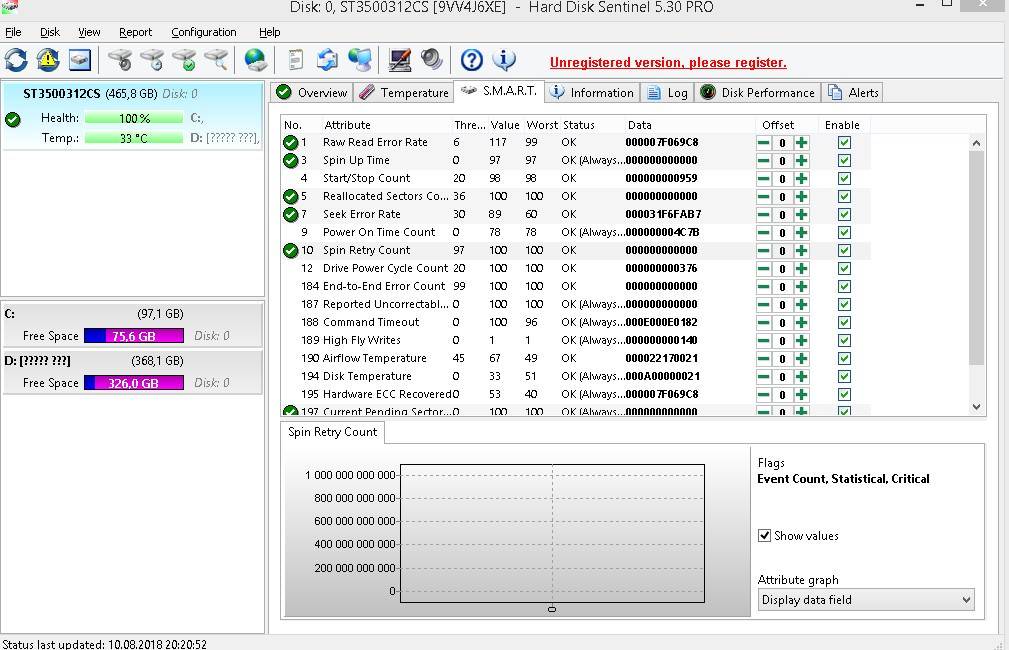
Task: Toggle the Show values checkbox
Action: [765, 536]
